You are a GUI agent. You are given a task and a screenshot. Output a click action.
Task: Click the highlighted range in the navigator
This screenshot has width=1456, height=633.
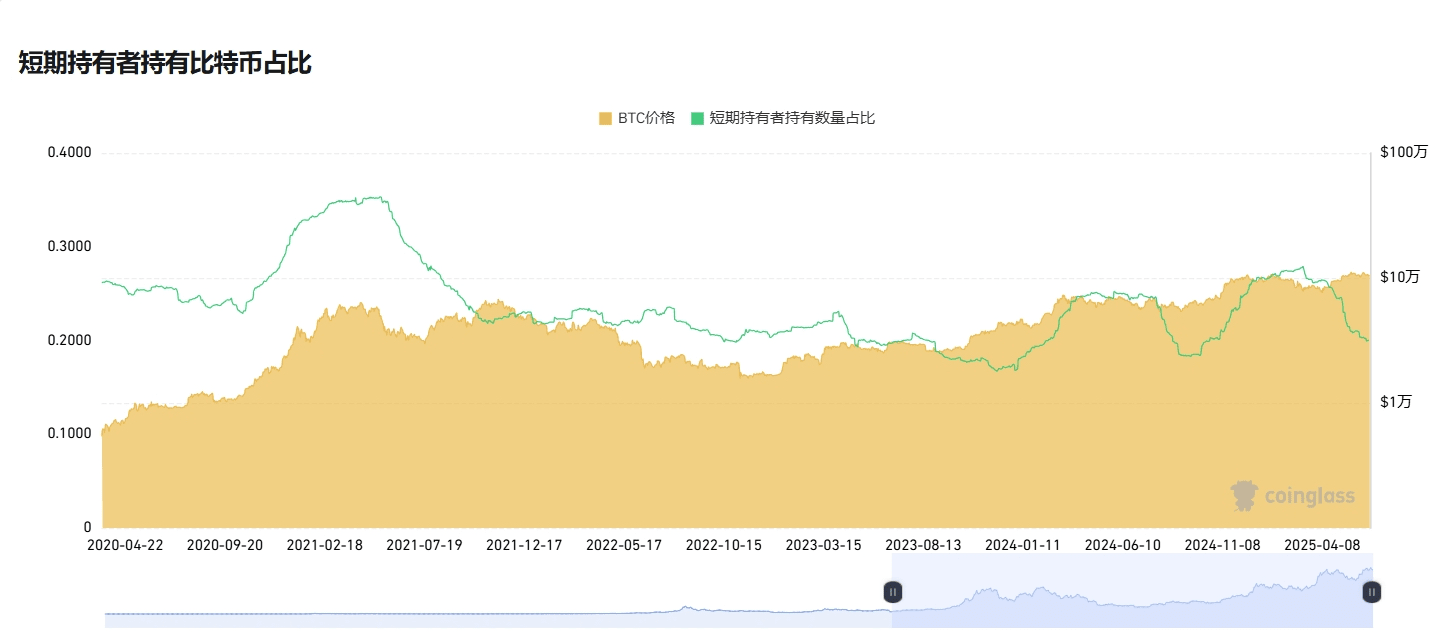(1132, 592)
